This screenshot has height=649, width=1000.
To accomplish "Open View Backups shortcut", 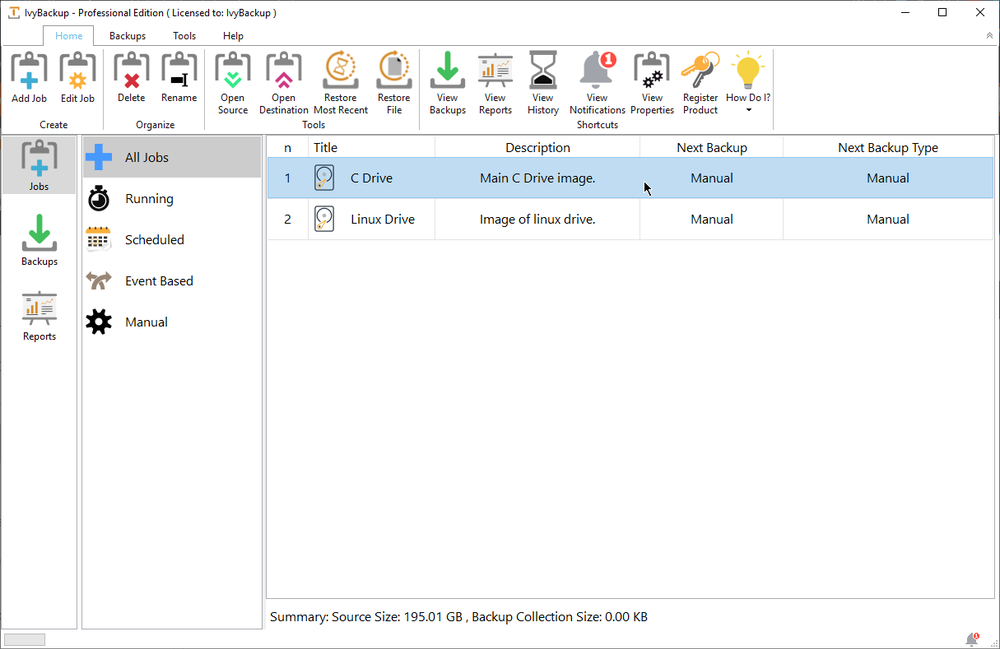I will [x=448, y=84].
